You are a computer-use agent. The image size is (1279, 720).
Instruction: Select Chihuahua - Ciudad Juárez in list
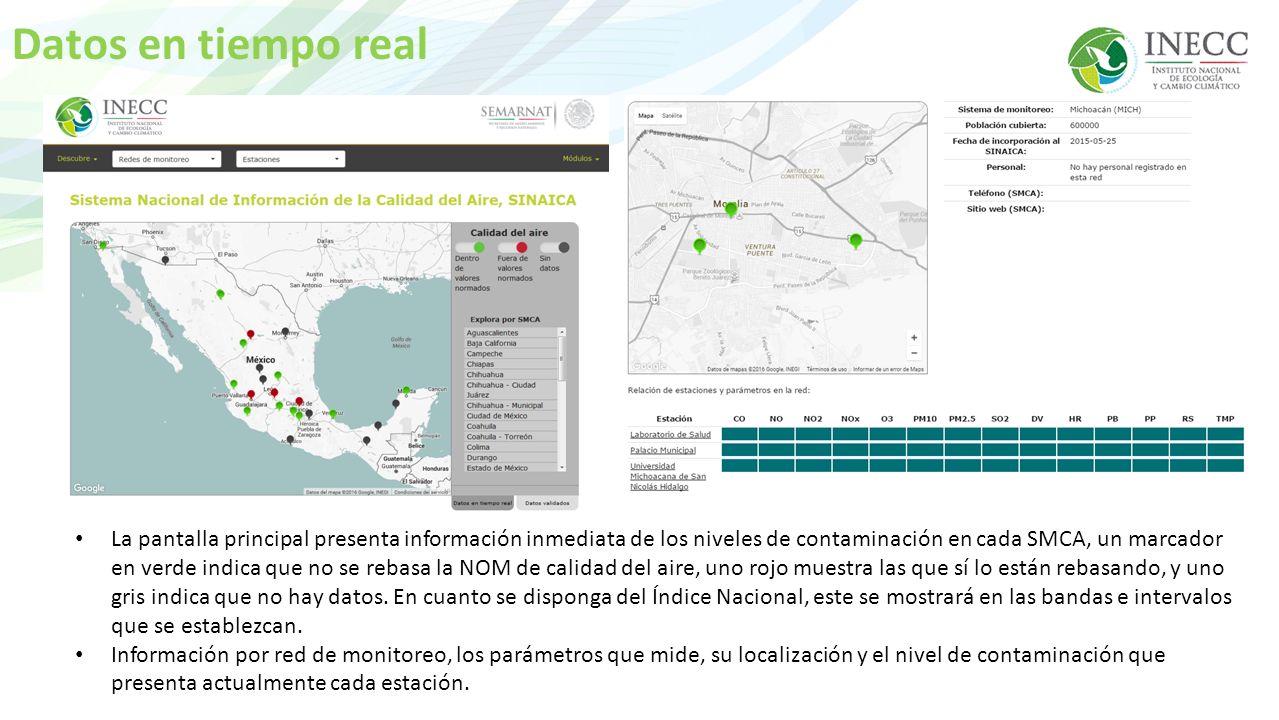click(x=511, y=390)
